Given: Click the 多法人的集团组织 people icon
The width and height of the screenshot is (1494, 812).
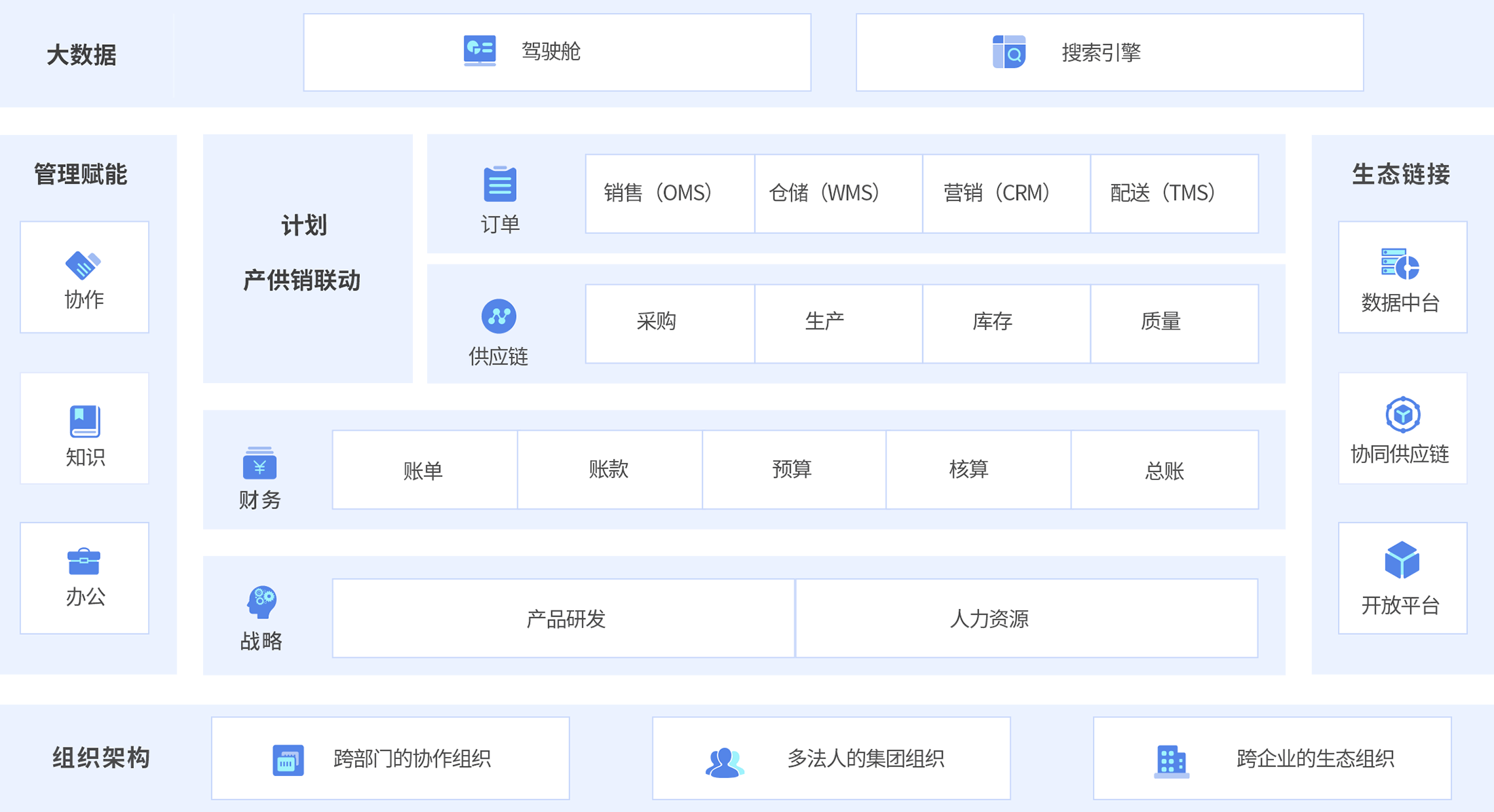Looking at the screenshot, I should (724, 762).
